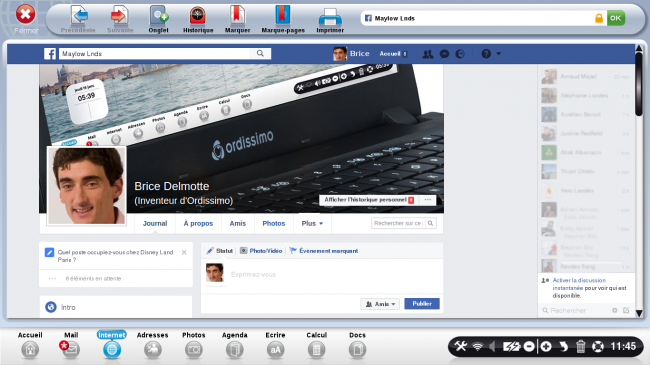Screen dimensions: 650x365
Task: Open Facebook friend requests icon
Action: tap(427, 54)
